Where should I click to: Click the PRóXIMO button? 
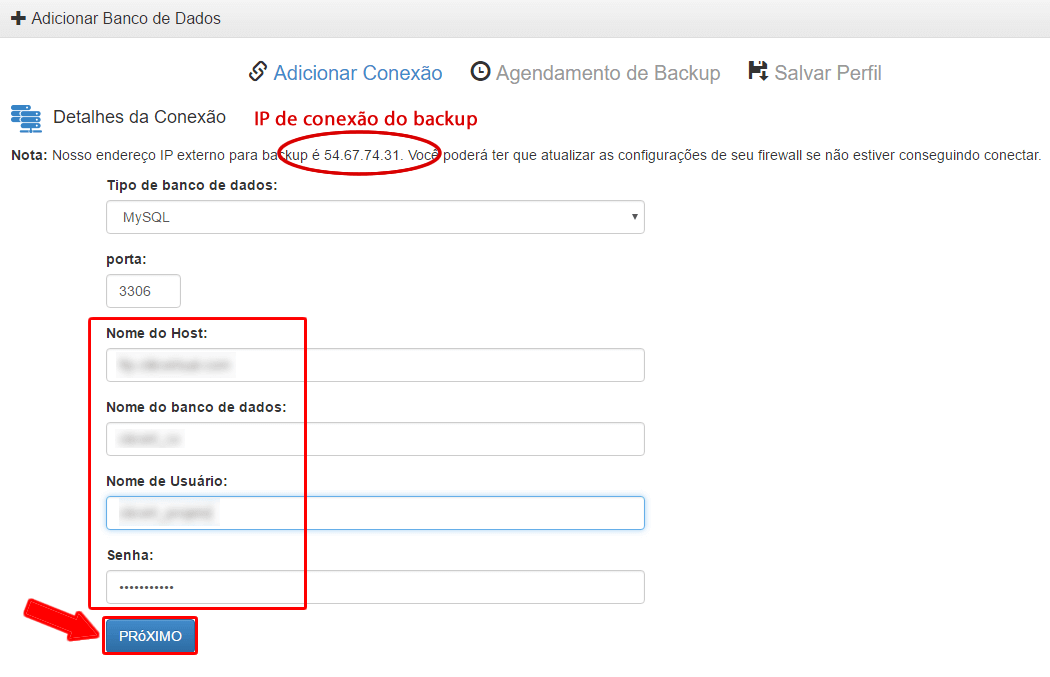coord(150,636)
